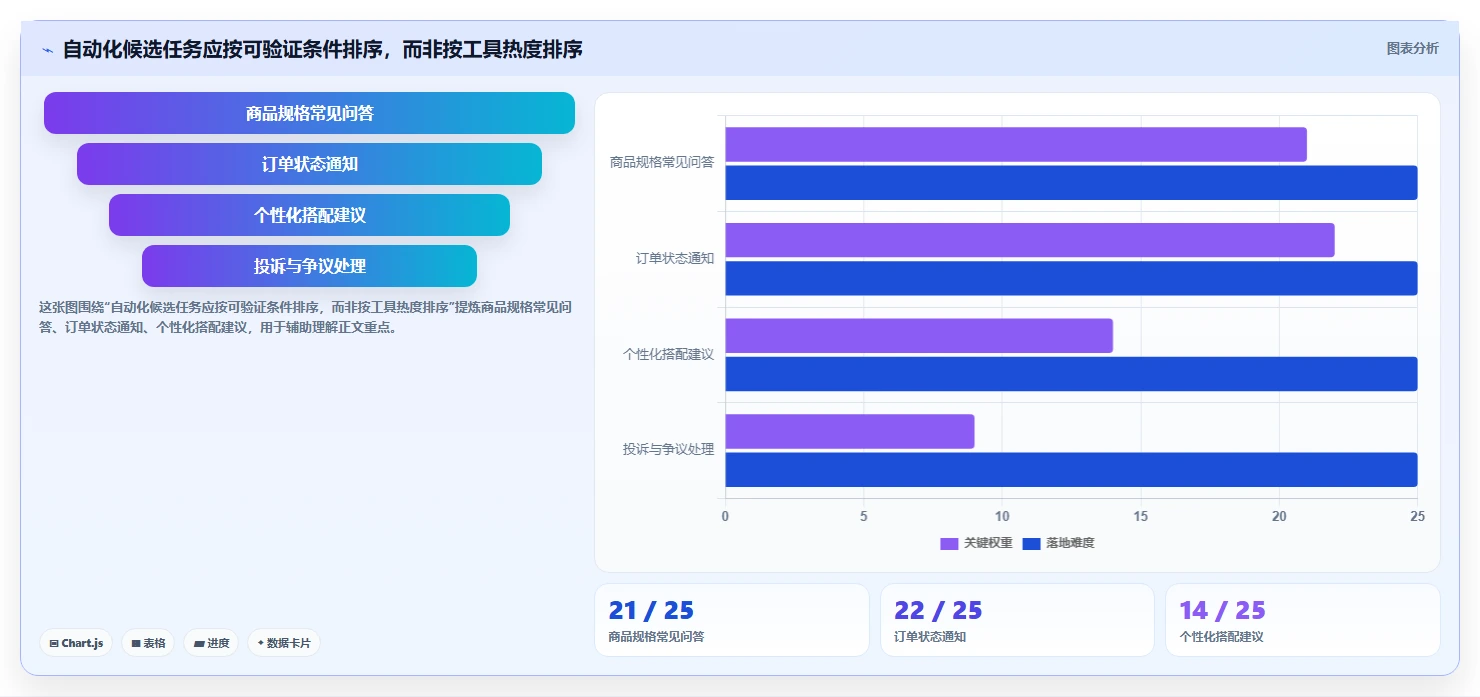Select the 投诉与争议处理 funnel bar
The image size is (1480, 697).
[x=309, y=266]
